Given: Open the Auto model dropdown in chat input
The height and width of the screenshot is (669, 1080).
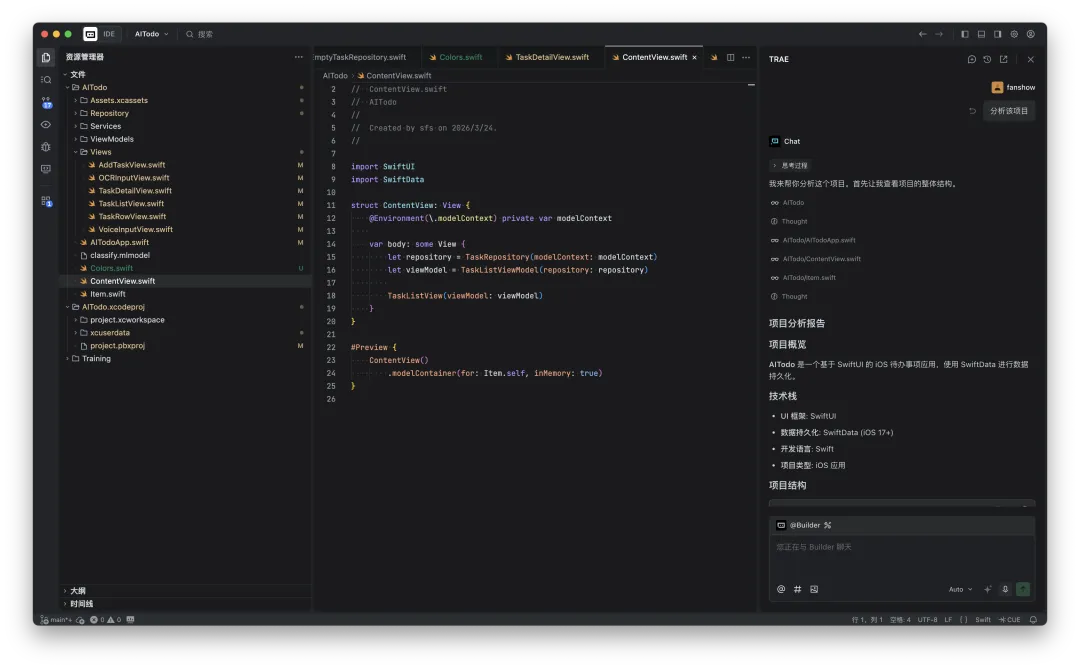Looking at the screenshot, I should (x=960, y=589).
